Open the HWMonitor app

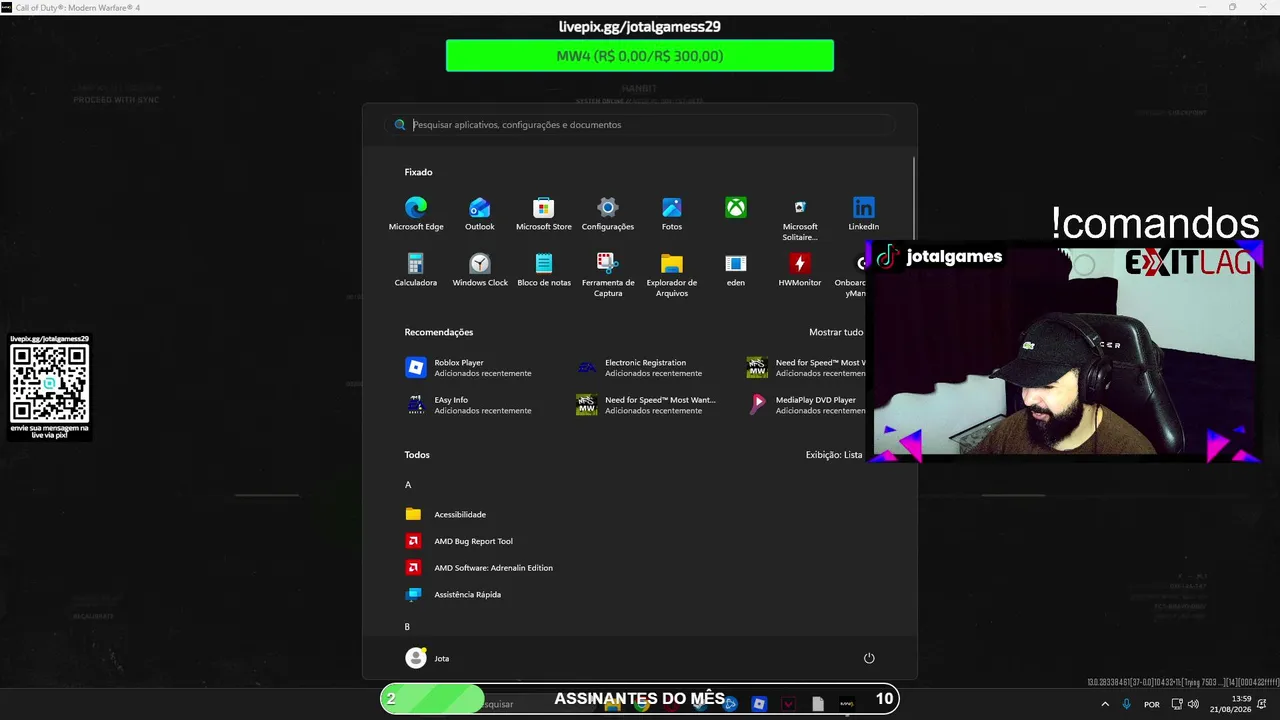(x=800, y=269)
